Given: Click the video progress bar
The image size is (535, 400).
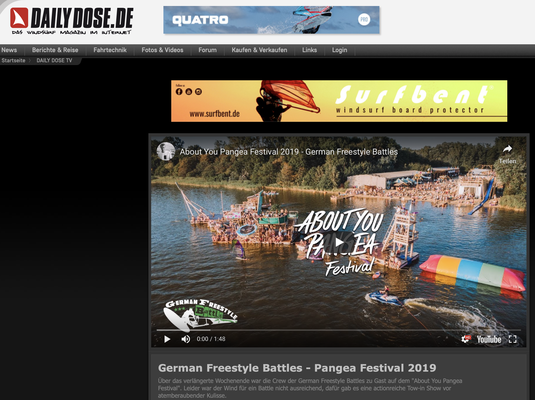Looking at the screenshot, I should [x=338, y=330].
